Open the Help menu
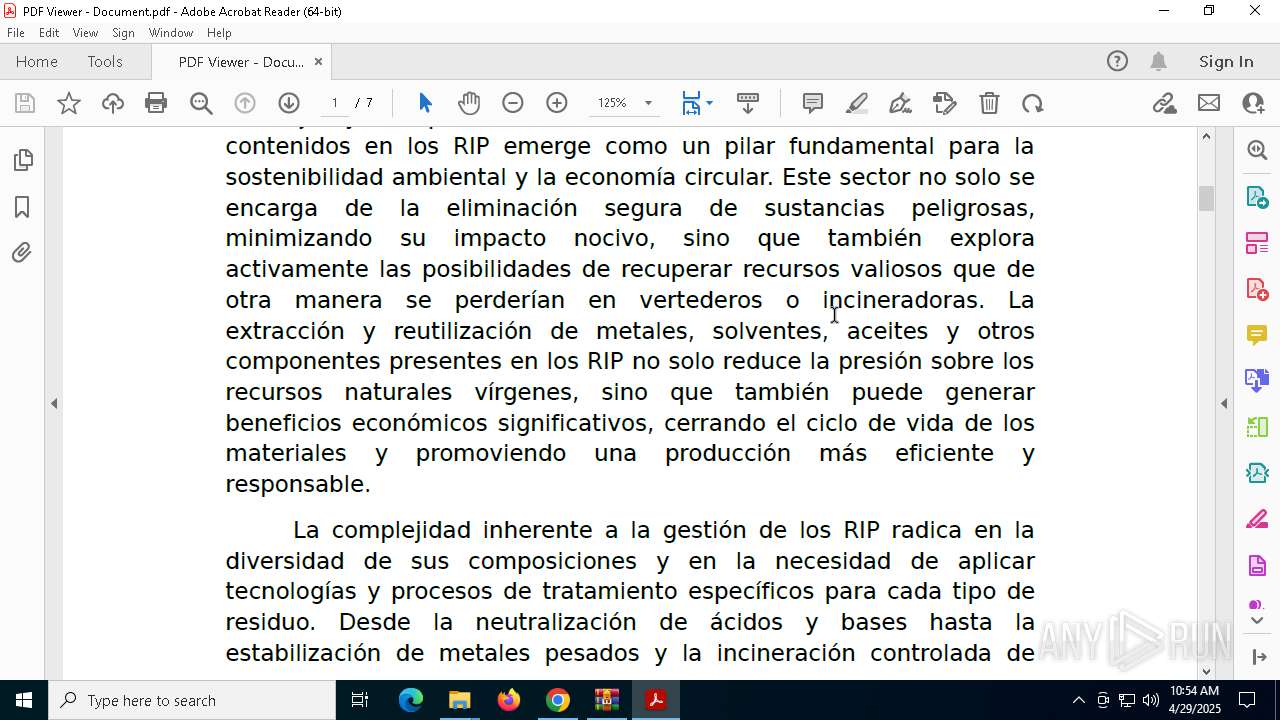 click(219, 33)
